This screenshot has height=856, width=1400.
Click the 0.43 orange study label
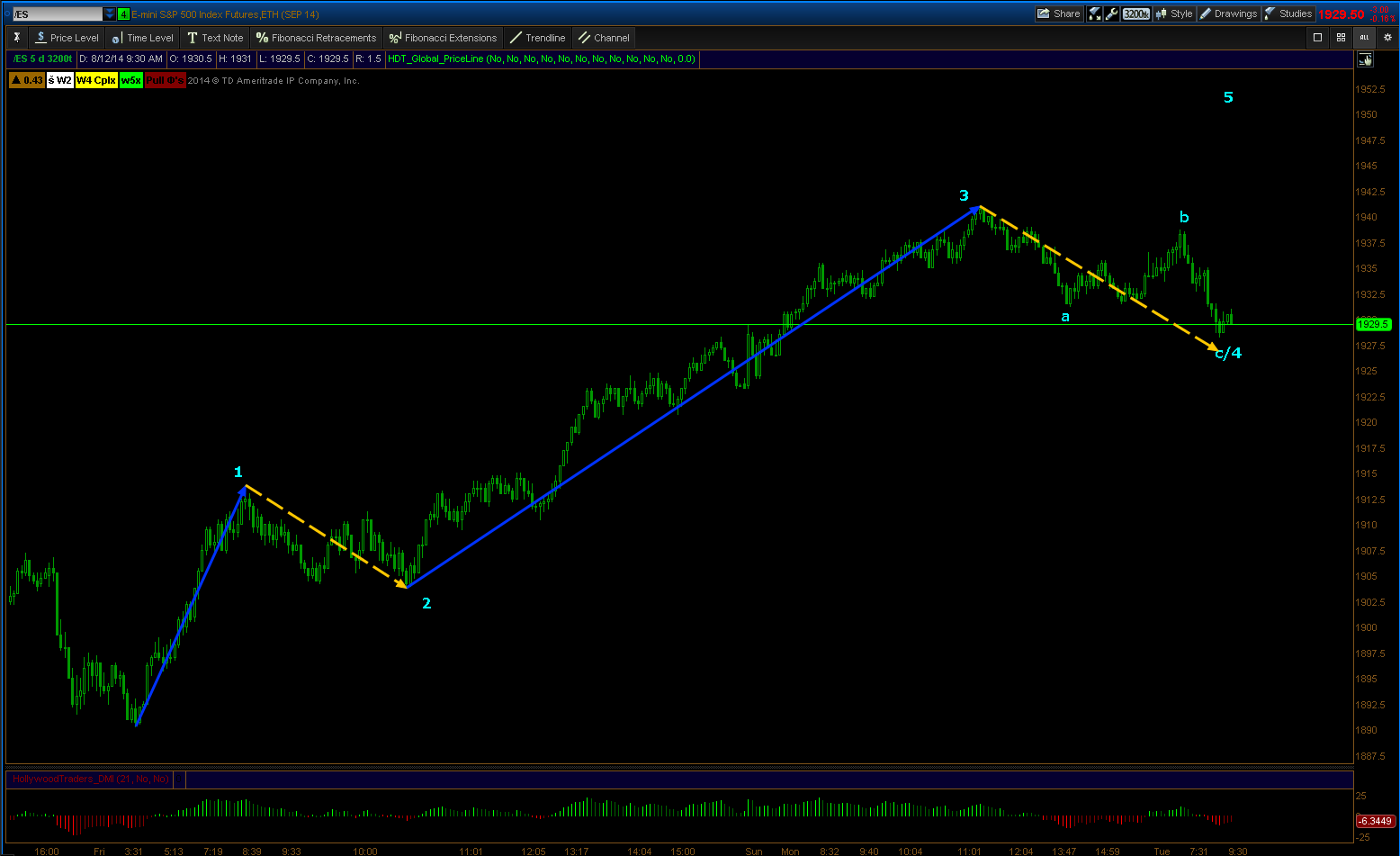click(27, 80)
